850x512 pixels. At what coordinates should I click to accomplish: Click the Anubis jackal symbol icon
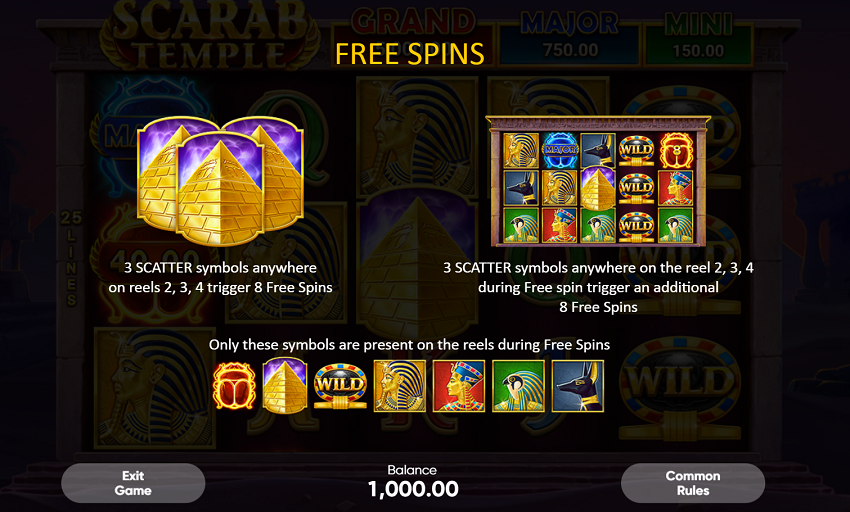click(x=578, y=386)
